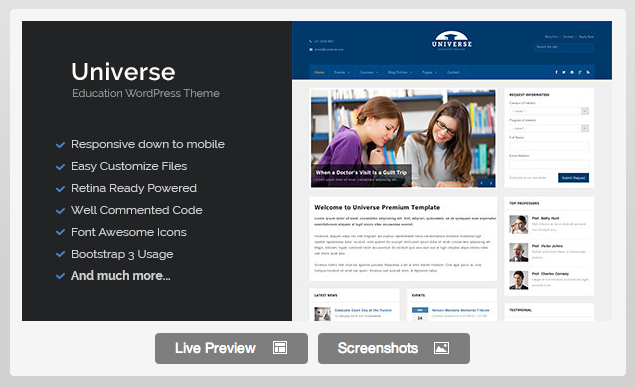Viewport: 635px width, 388px height.
Task: Click the Prof. Betty Hunt name
Action: (546, 218)
